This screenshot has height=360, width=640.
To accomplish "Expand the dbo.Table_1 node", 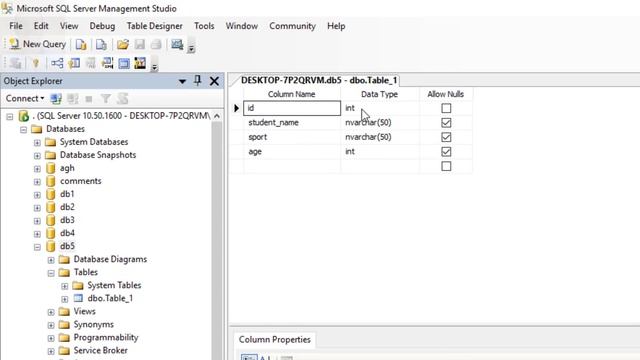I will click(x=64, y=299).
